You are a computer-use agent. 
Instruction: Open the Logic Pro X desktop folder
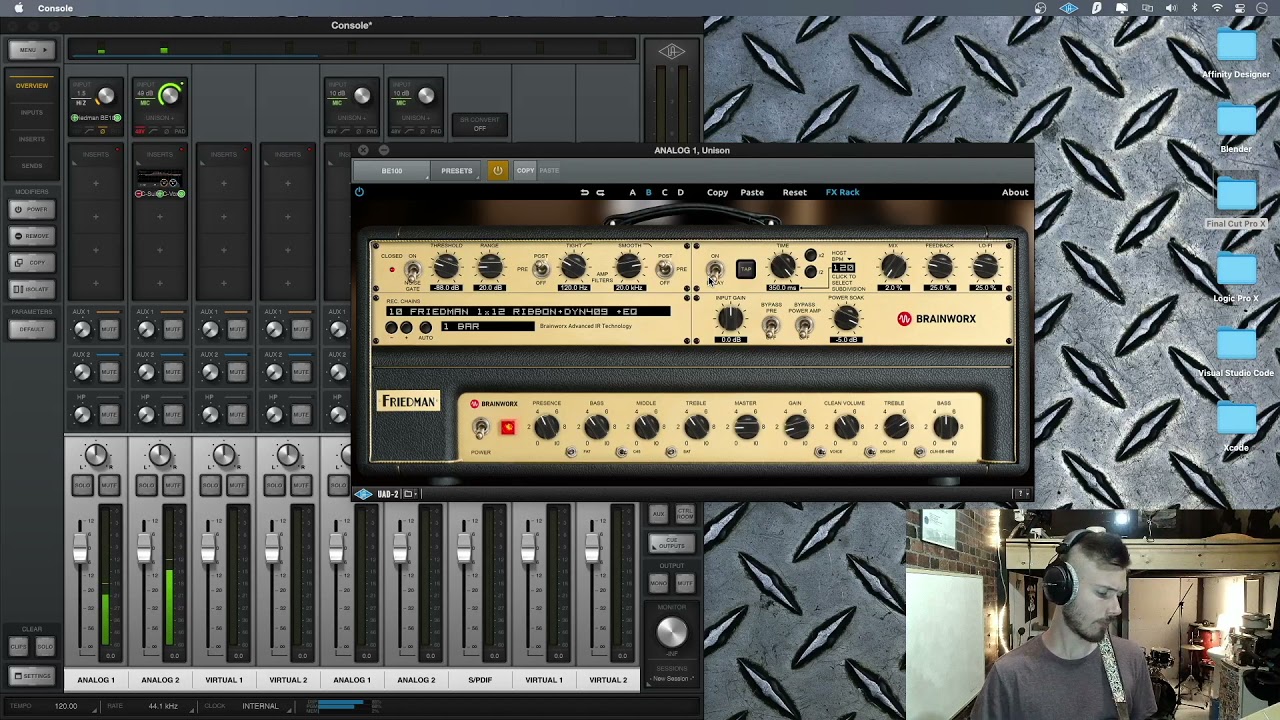(1236, 270)
